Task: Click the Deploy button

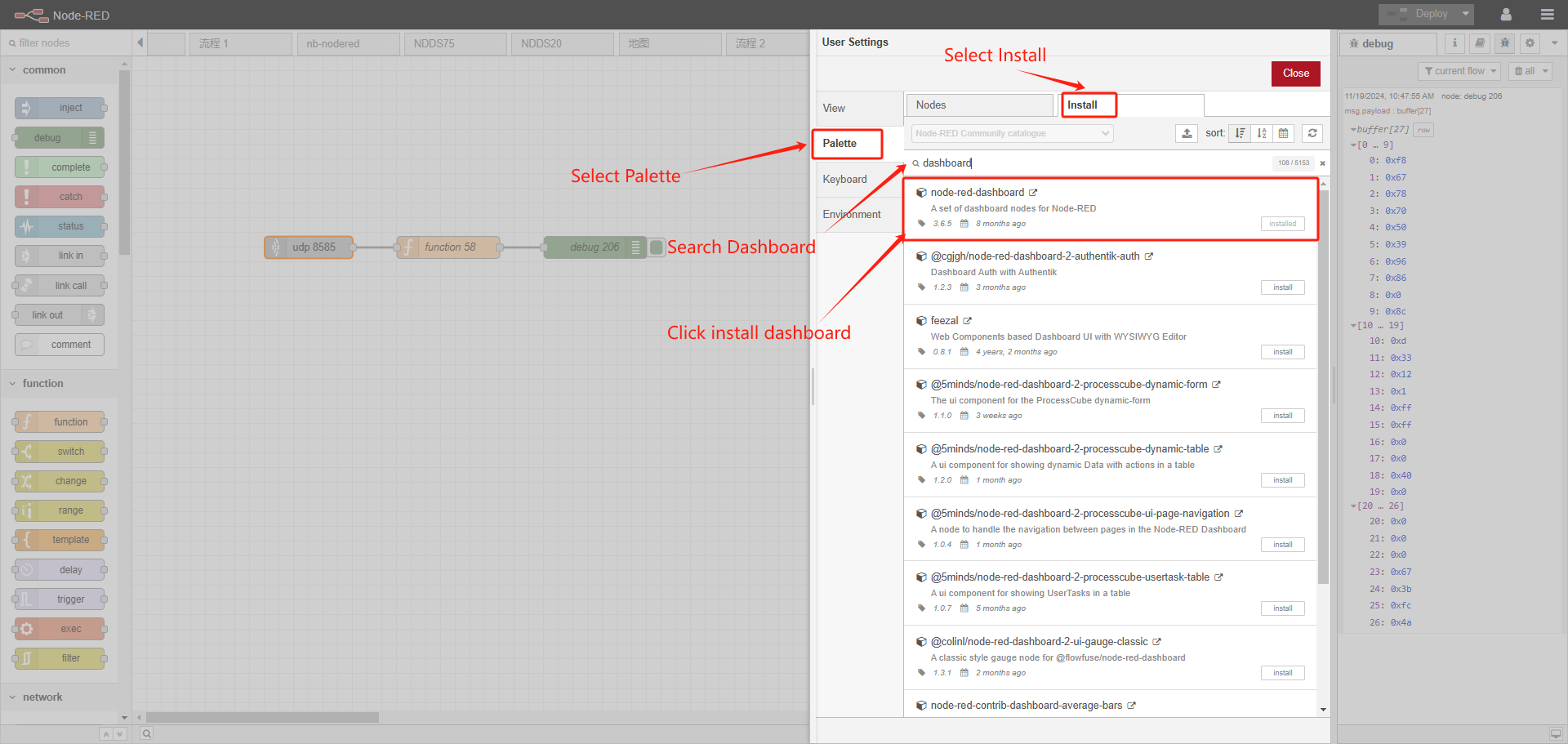Action: coord(1419,14)
